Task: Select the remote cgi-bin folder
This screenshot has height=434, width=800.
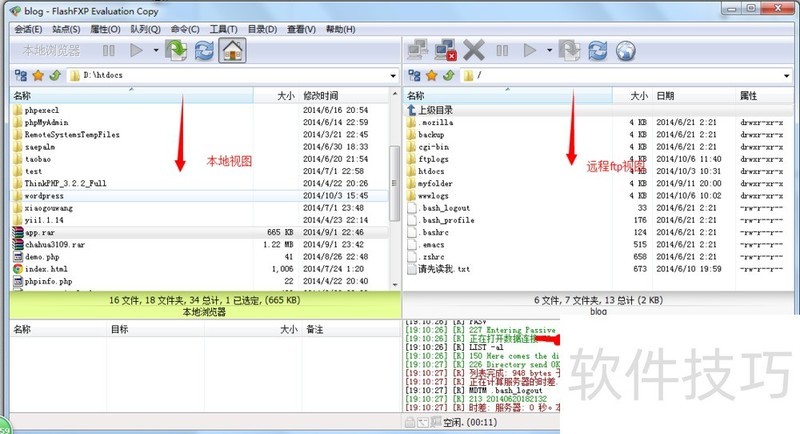Action: pos(433,147)
